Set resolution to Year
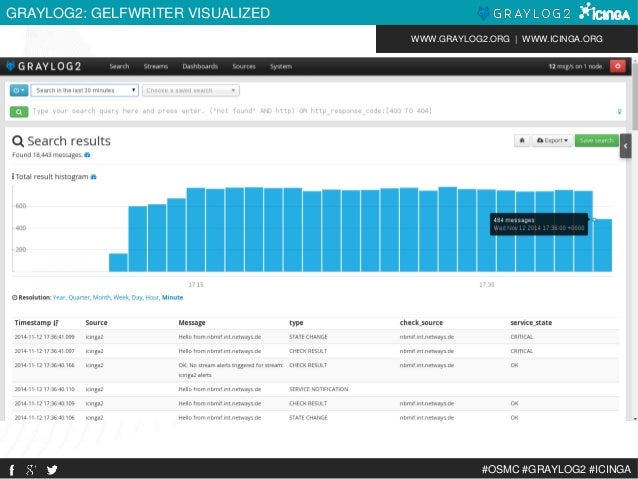Screen dimensions: 638x479 pos(59,297)
